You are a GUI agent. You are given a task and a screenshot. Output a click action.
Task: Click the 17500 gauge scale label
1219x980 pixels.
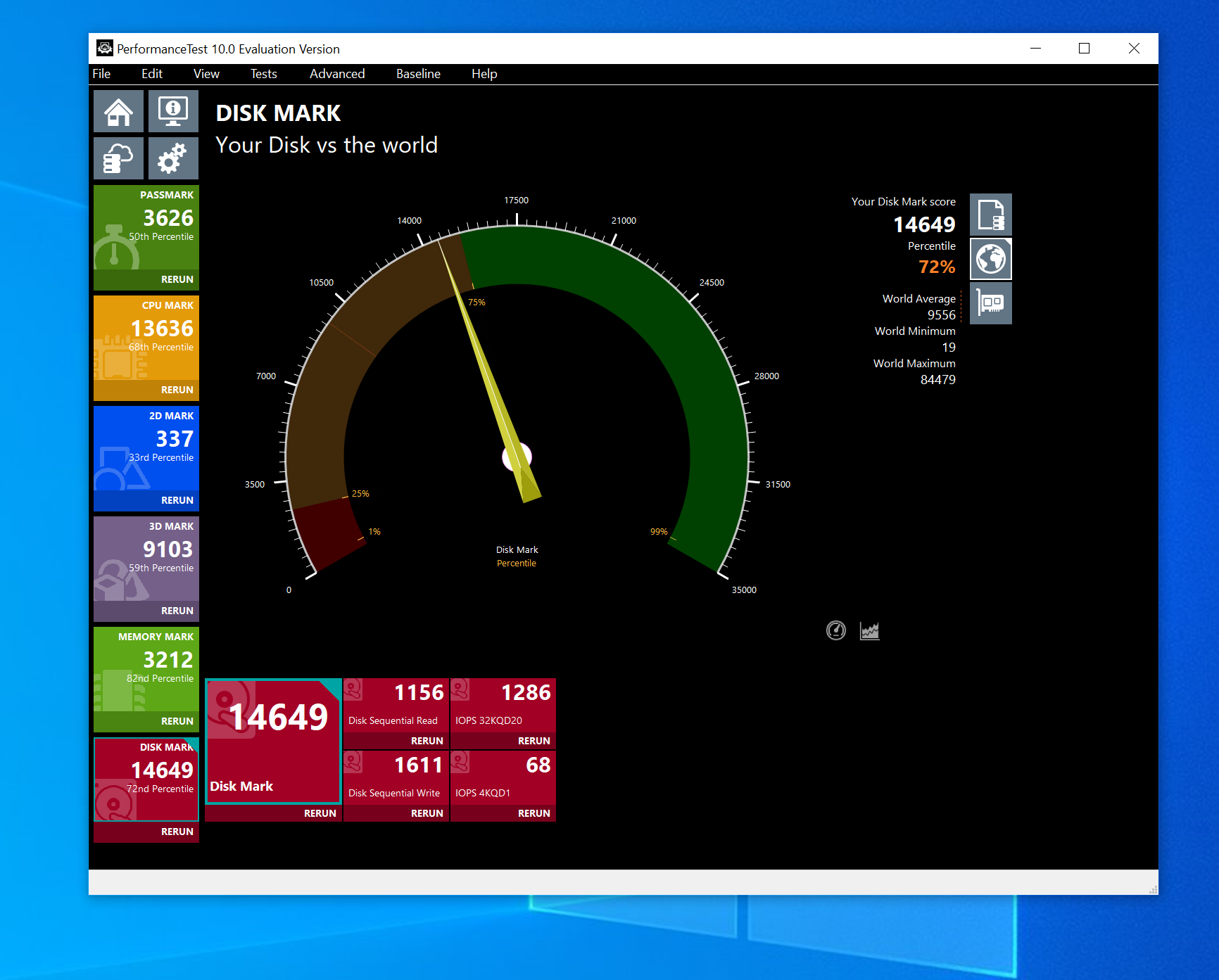[517, 201]
